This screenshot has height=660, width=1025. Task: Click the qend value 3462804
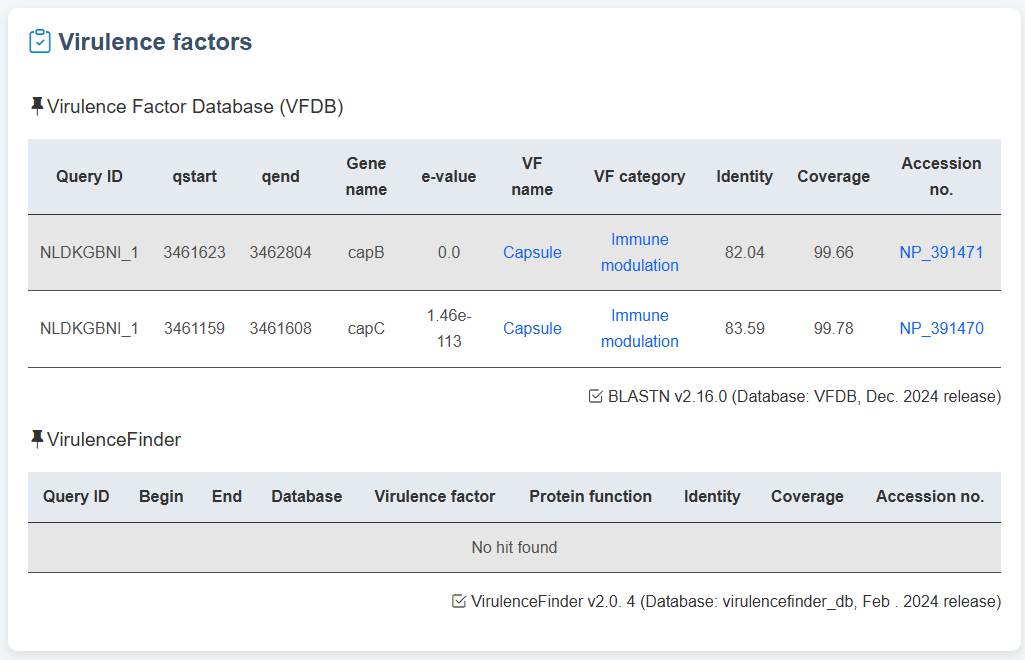tap(280, 253)
